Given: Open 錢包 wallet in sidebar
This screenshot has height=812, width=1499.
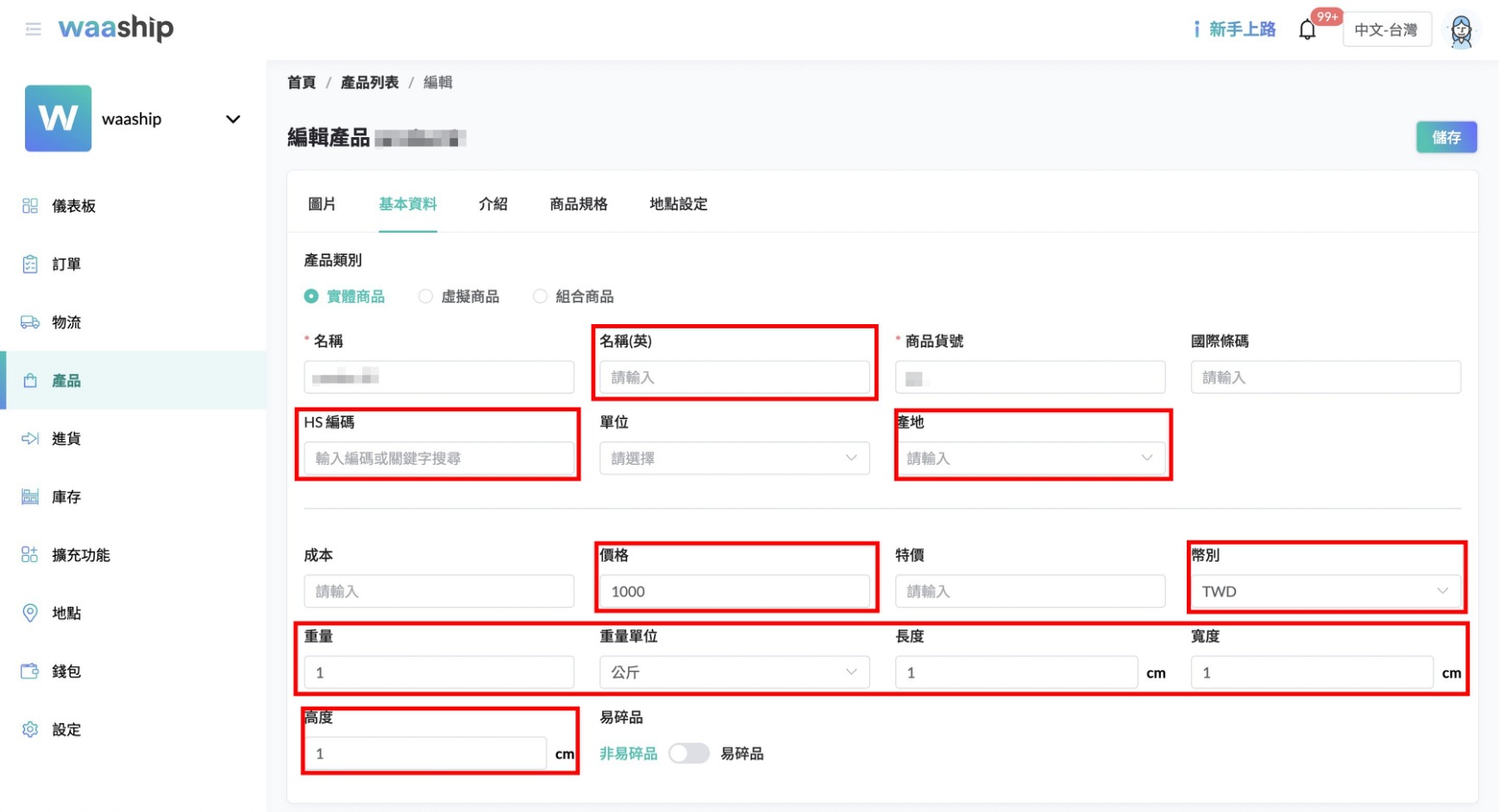Looking at the screenshot, I should 66,671.
